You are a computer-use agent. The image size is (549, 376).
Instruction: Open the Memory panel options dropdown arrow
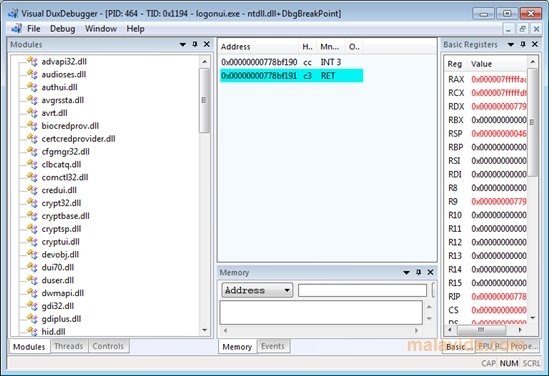[x=406, y=272]
